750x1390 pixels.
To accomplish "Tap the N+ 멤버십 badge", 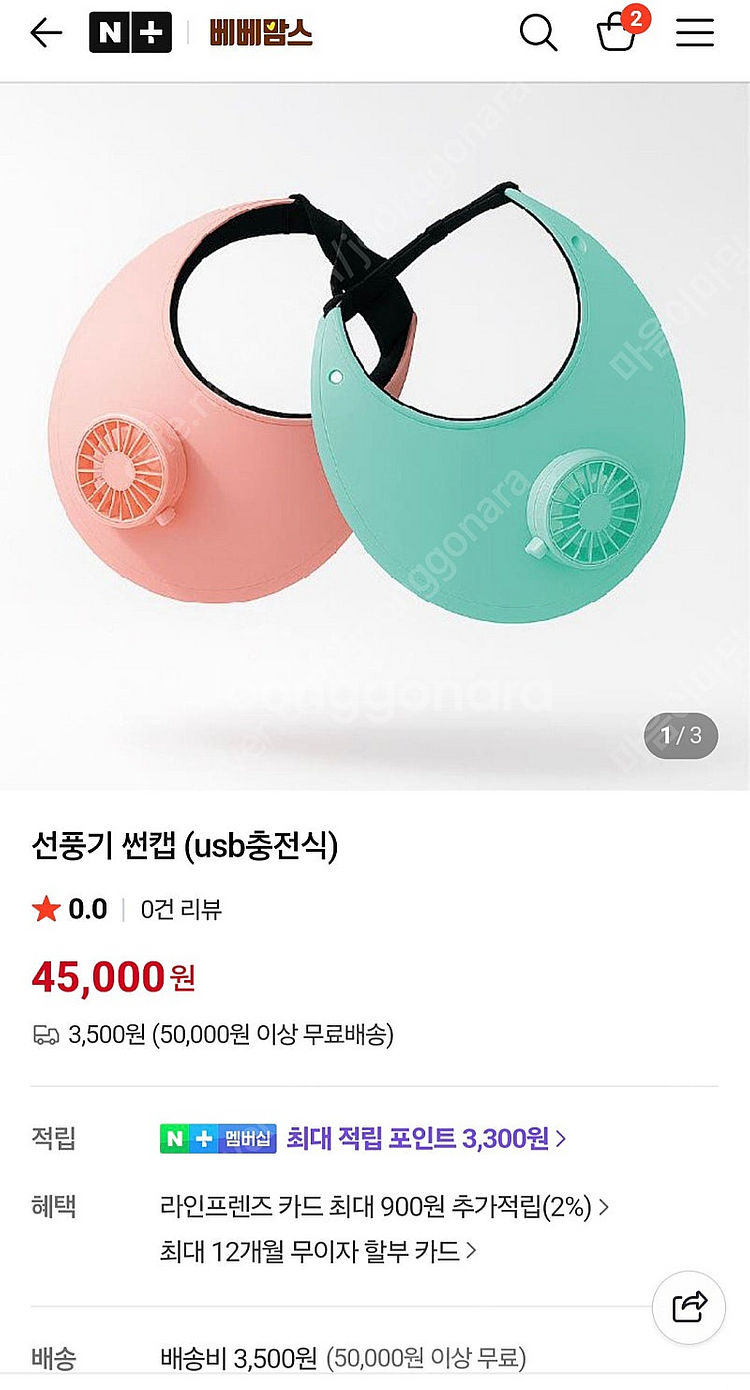I will [x=218, y=1138].
